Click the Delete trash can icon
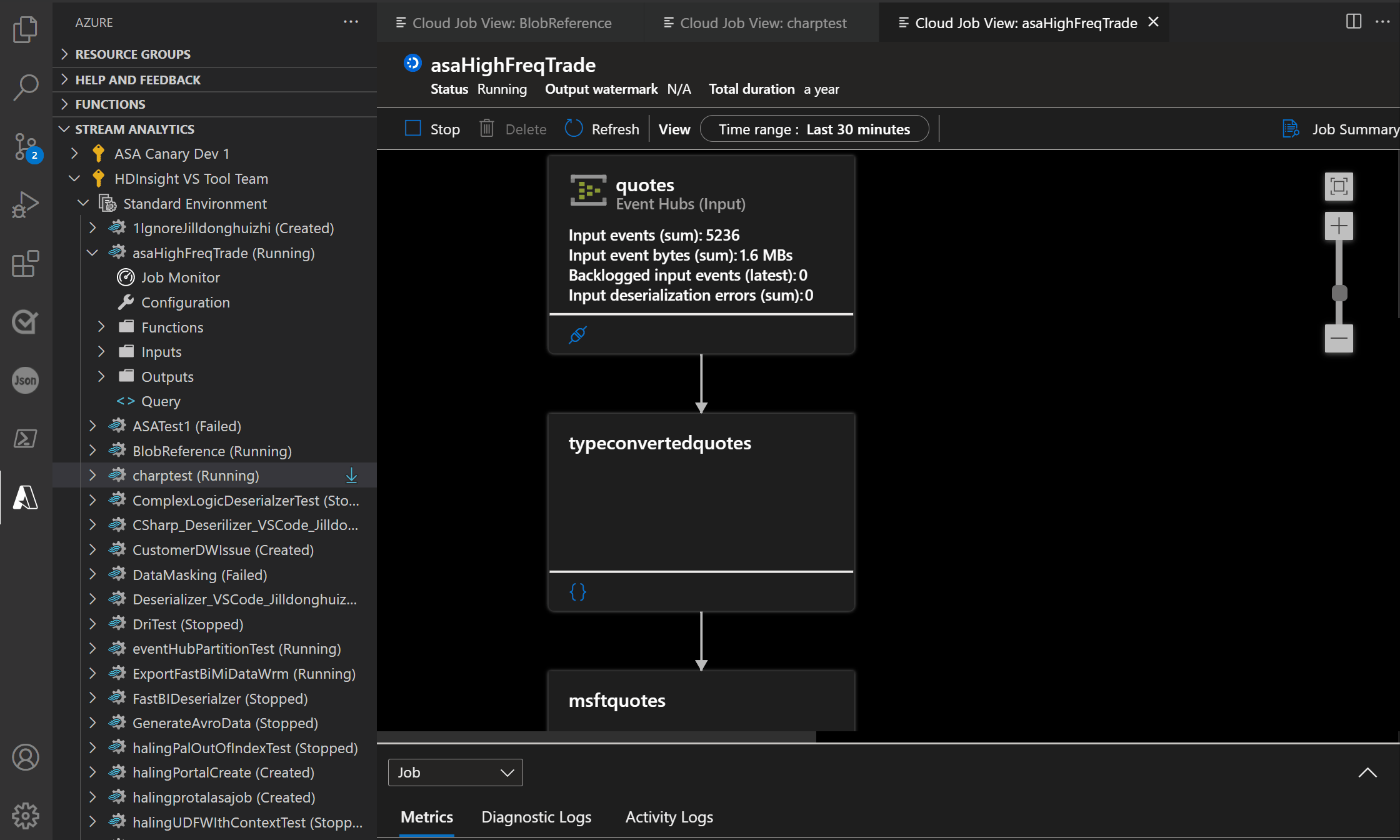The image size is (1400, 840). point(487,129)
